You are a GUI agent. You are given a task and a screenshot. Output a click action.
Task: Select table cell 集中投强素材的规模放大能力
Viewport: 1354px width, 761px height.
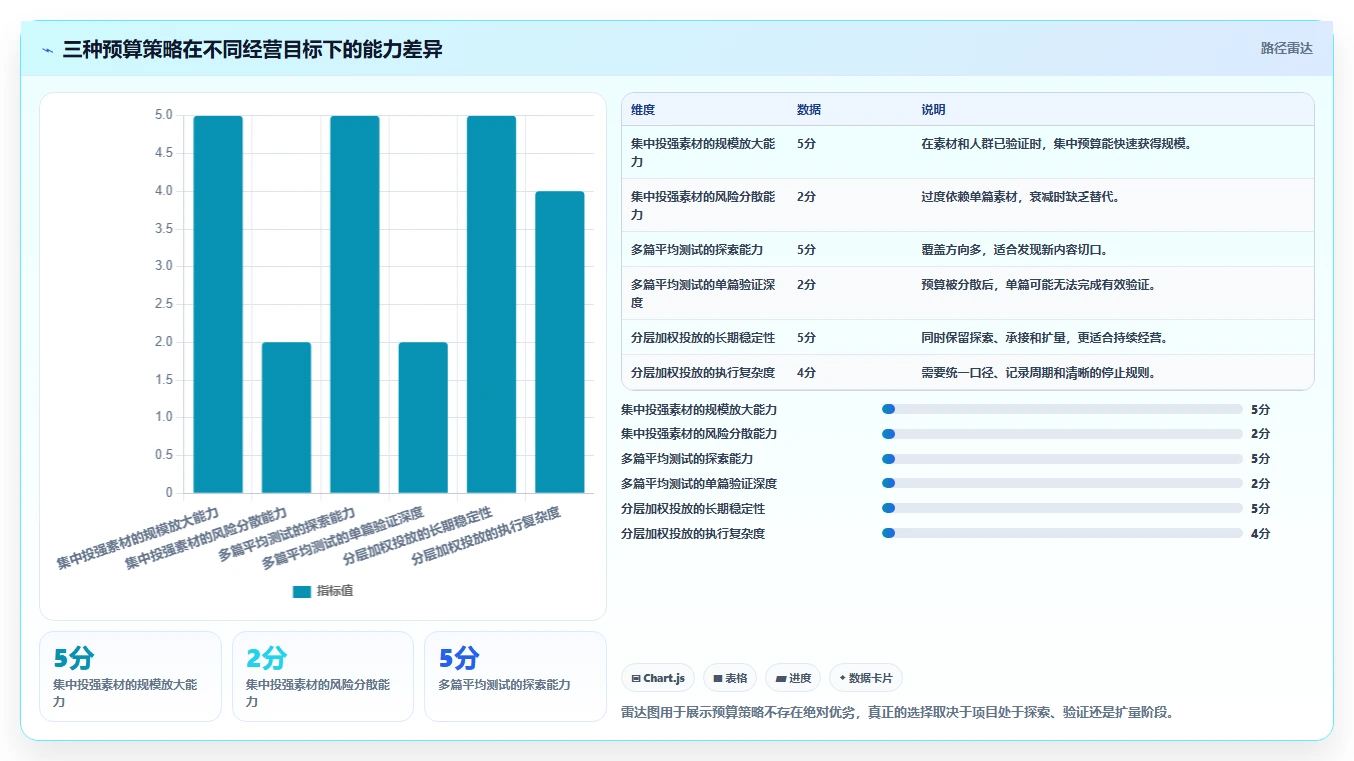[704, 152]
